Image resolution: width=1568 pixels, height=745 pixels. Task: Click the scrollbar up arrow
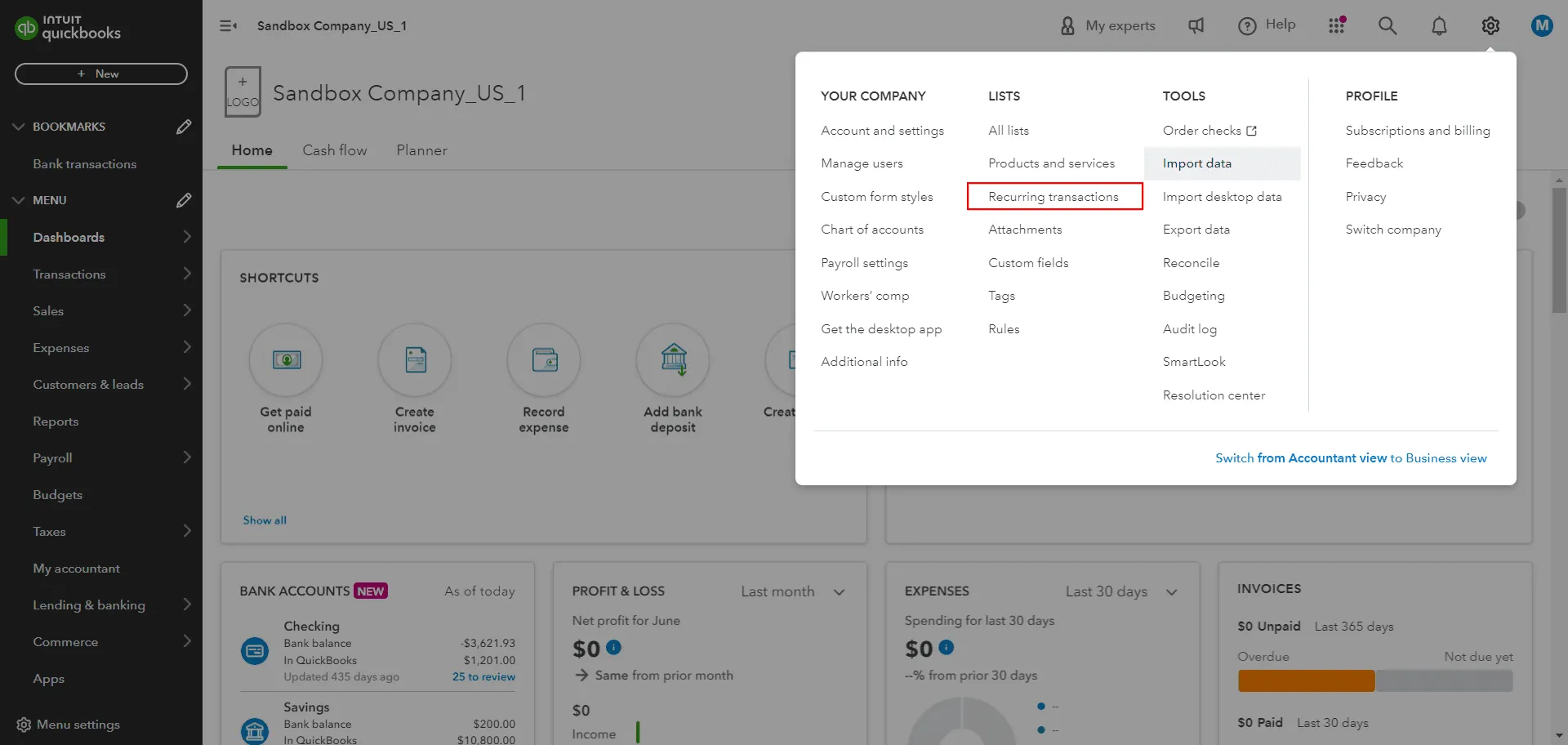click(x=1559, y=179)
